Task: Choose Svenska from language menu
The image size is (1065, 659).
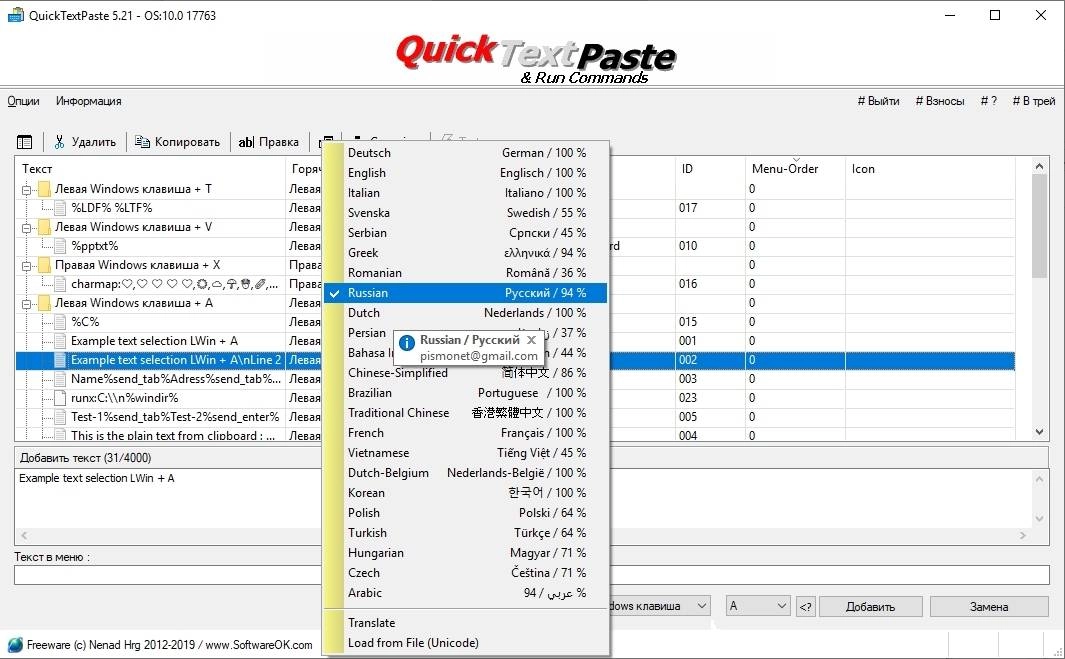Action: pos(467,213)
